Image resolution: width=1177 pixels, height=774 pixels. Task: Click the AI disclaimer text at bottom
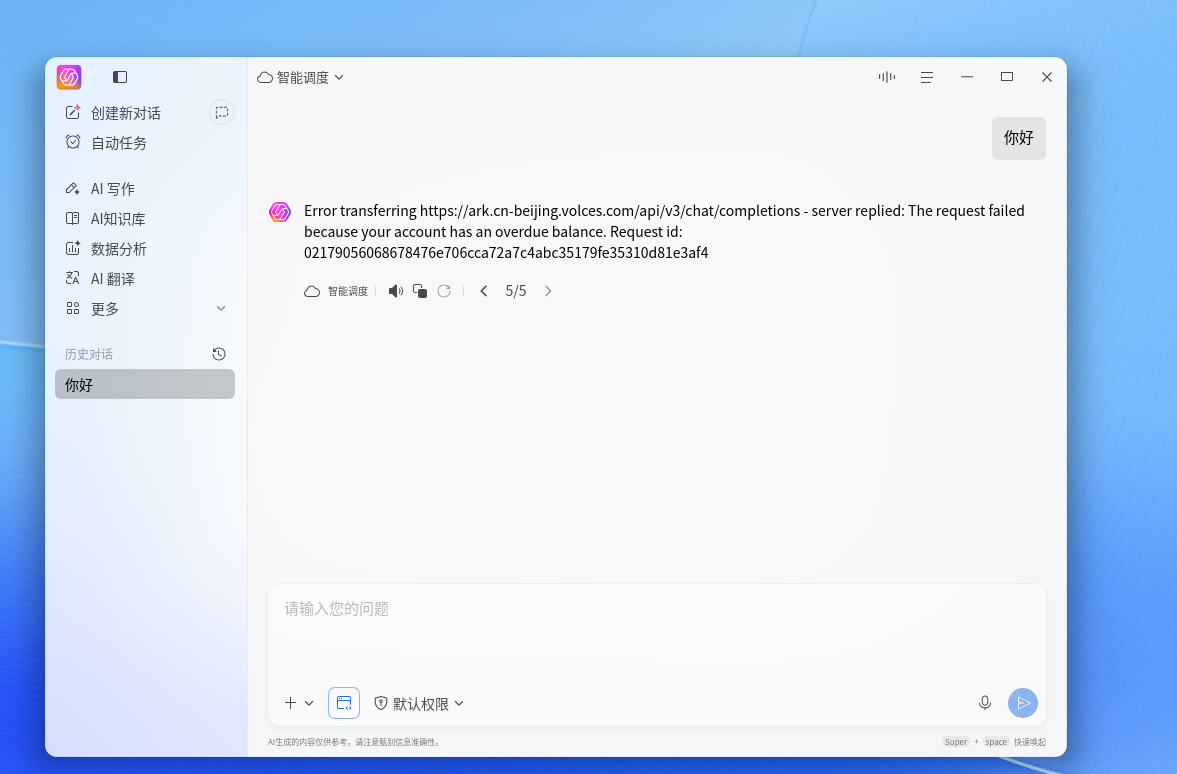pos(355,742)
